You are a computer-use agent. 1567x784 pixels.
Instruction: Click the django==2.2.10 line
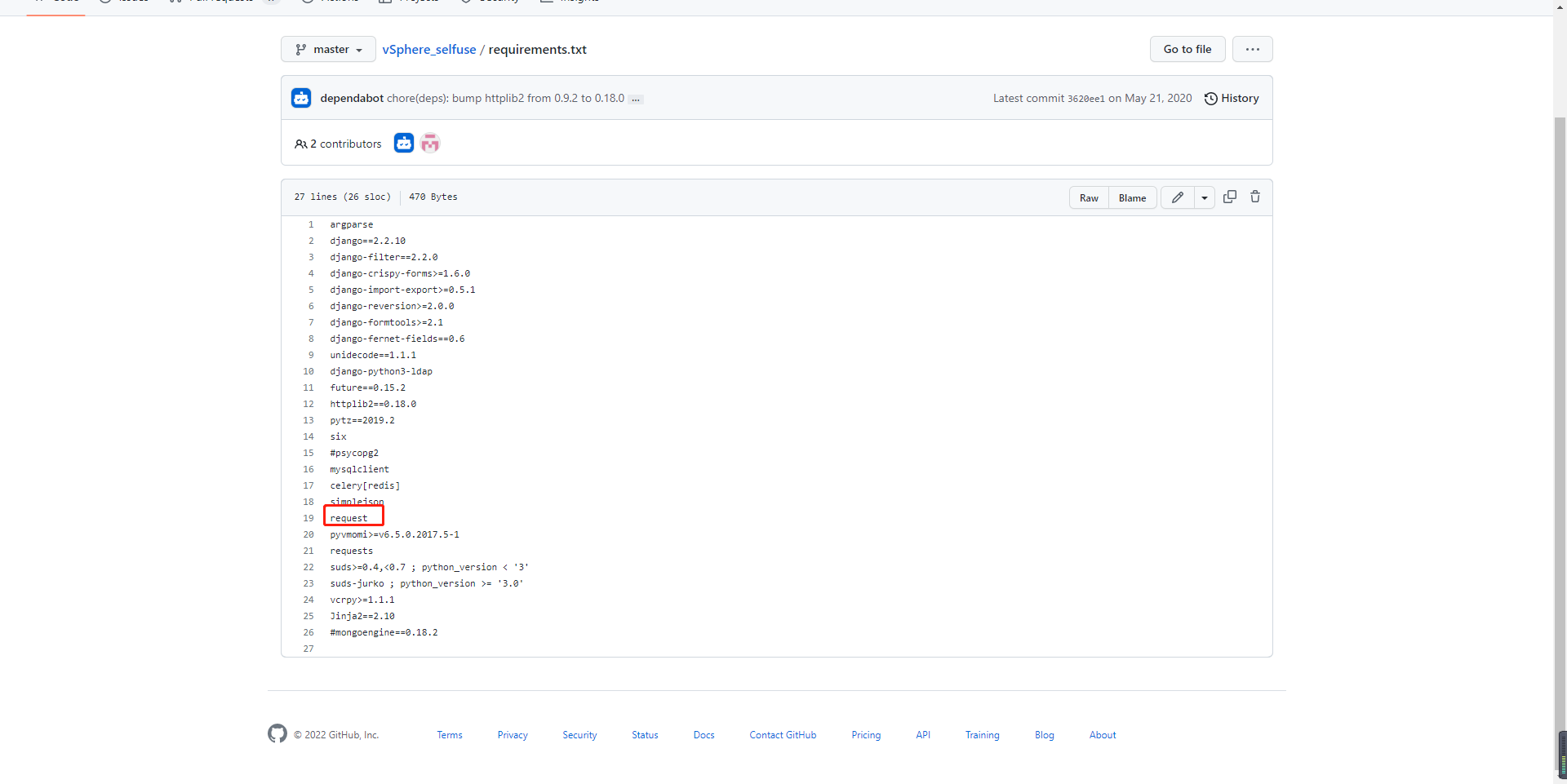(x=367, y=241)
